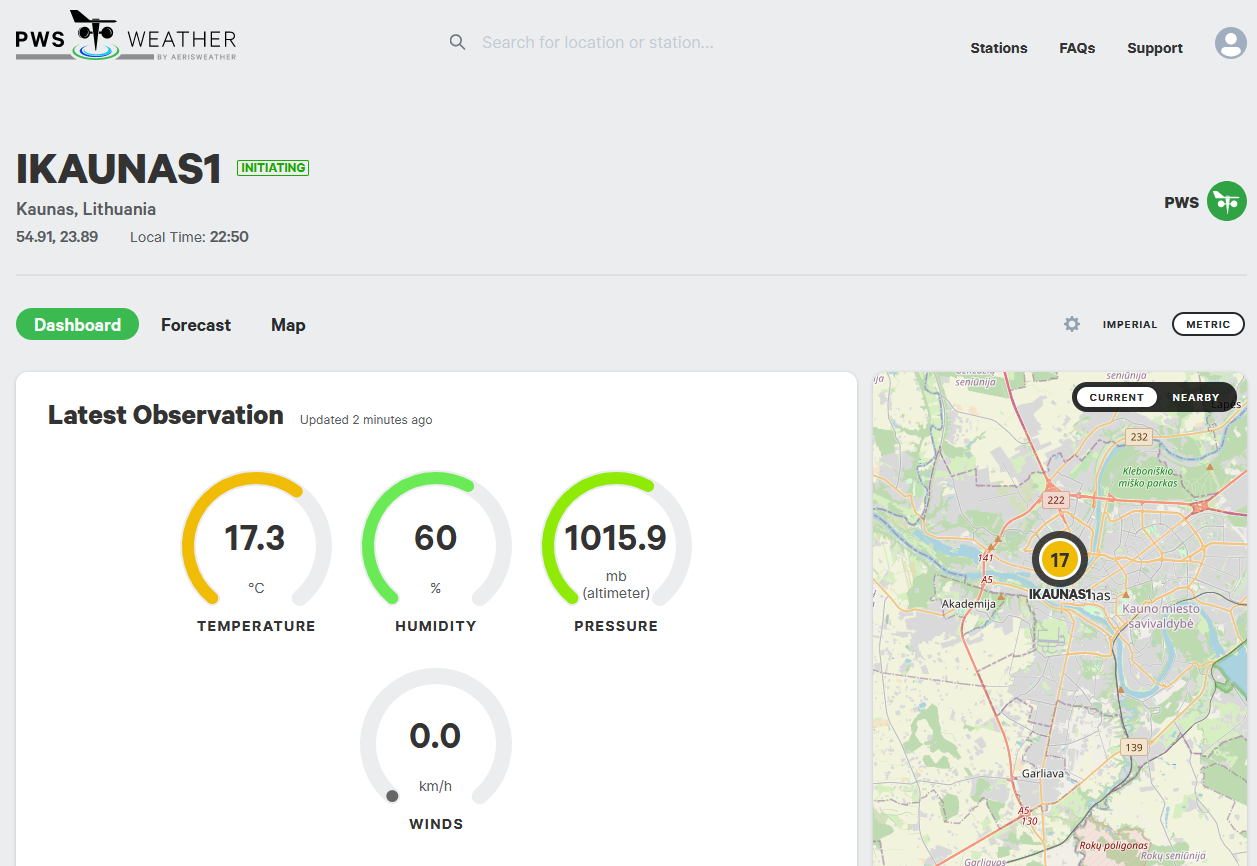Screen dimensions: 1257x866
Task: Open the Dashboard tab
Action: pyautogui.click(x=77, y=325)
